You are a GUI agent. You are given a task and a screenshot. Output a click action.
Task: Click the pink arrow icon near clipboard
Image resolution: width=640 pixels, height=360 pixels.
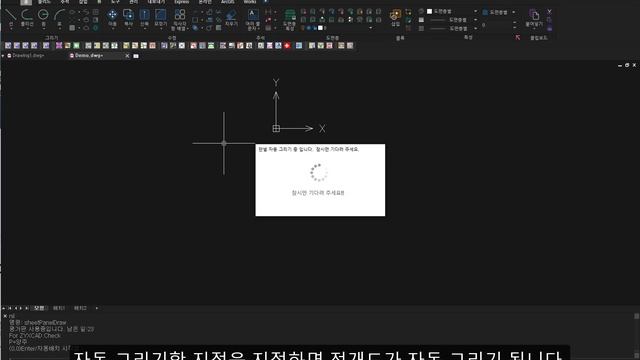518,38
